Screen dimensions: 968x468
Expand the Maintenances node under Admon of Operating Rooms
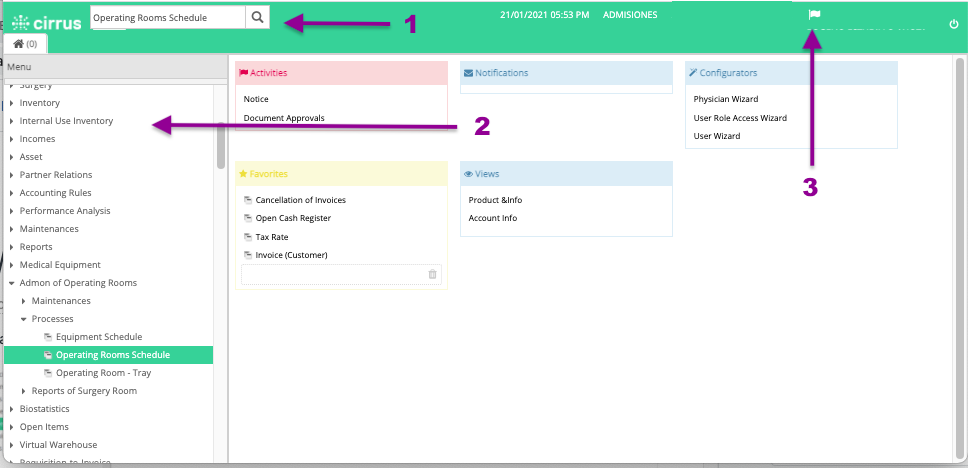[x=24, y=301]
